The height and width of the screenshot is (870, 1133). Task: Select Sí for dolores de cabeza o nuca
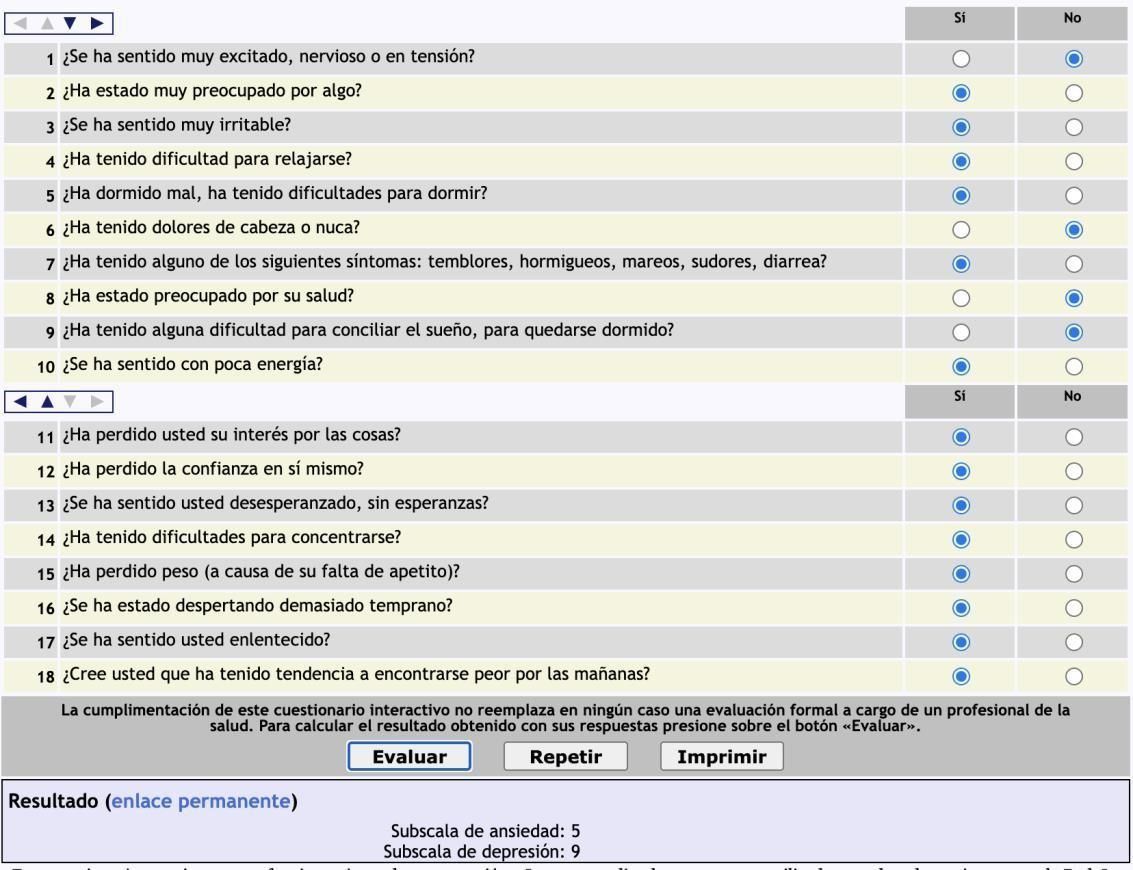960,230
